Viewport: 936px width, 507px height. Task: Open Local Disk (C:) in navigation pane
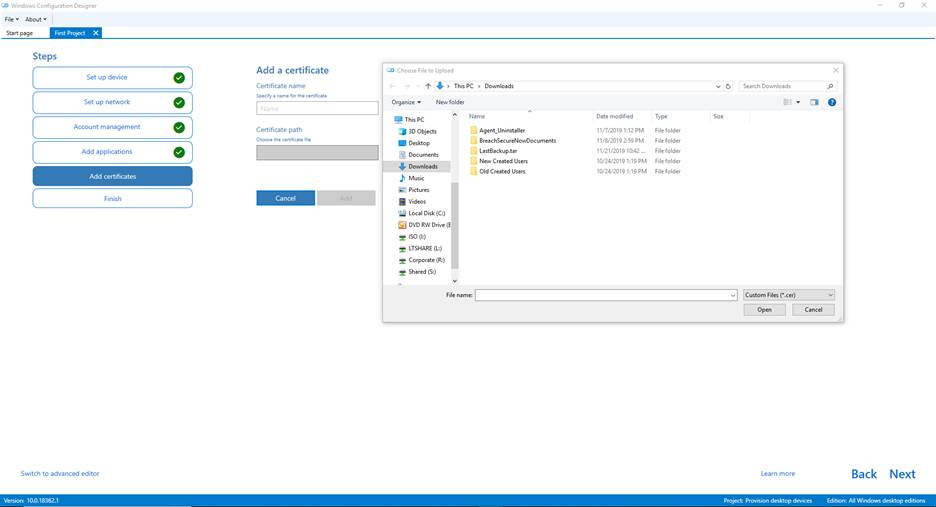(x=426, y=213)
